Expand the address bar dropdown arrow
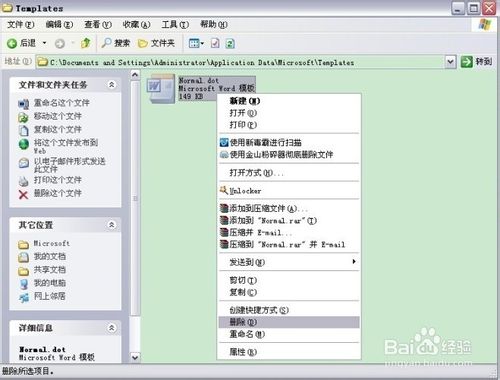The height and width of the screenshot is (380, 500). 450,62
